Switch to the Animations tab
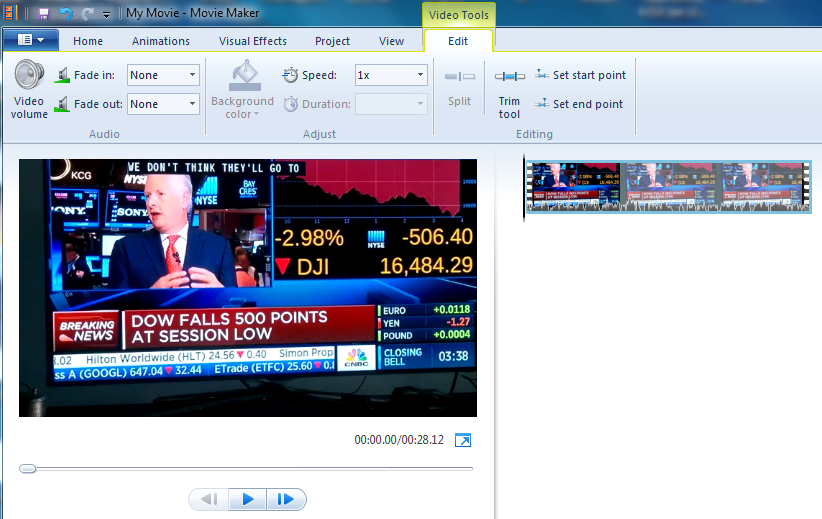Screen dimensions: 822x519 [x=161, y=41]
